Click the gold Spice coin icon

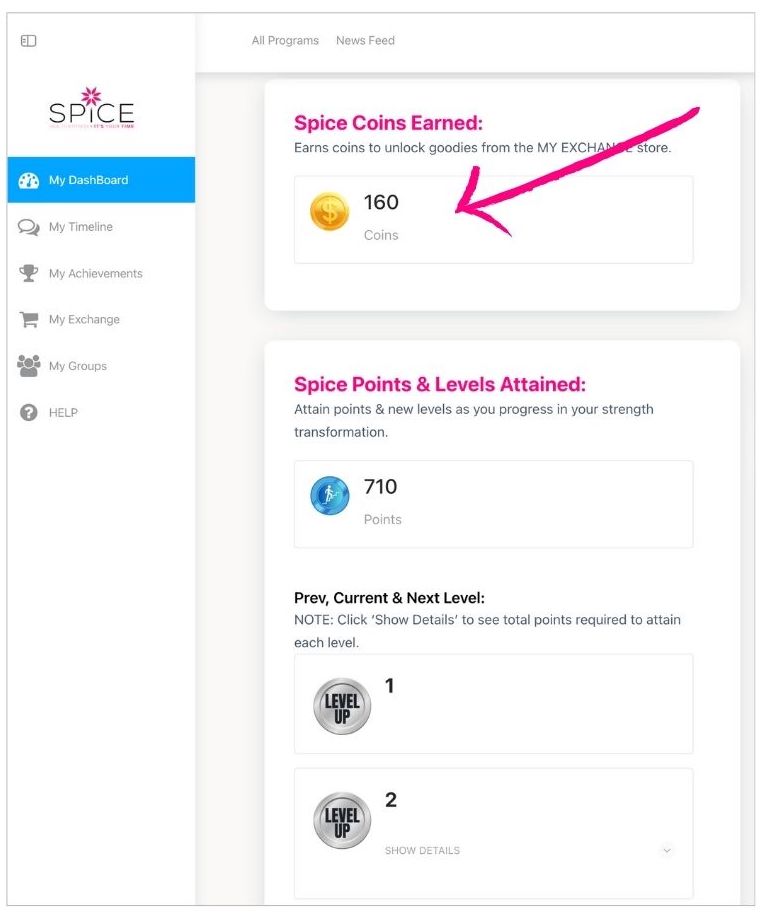click(330, 212)
